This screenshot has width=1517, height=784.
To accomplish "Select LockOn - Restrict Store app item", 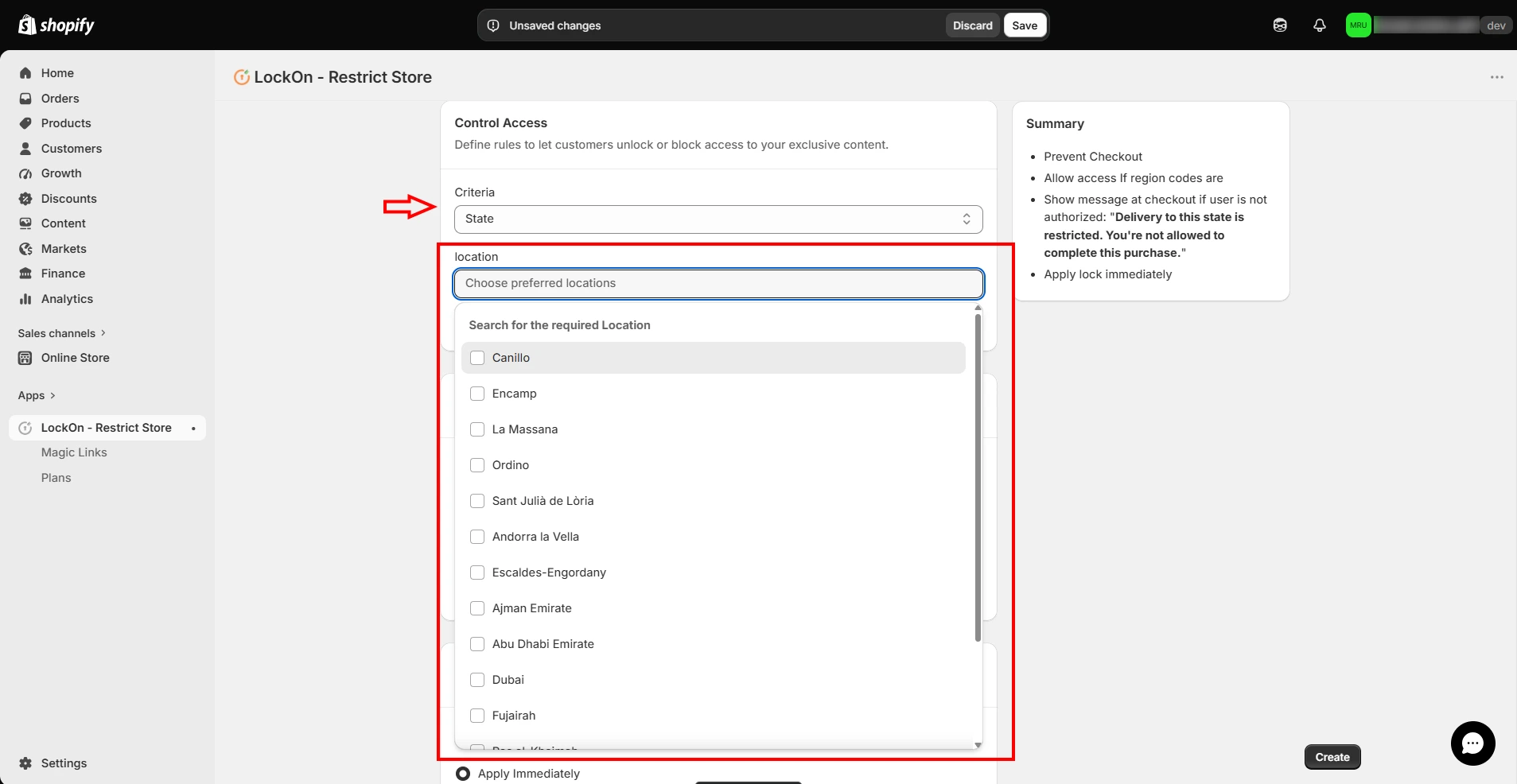I will click(x=107, y=428).
